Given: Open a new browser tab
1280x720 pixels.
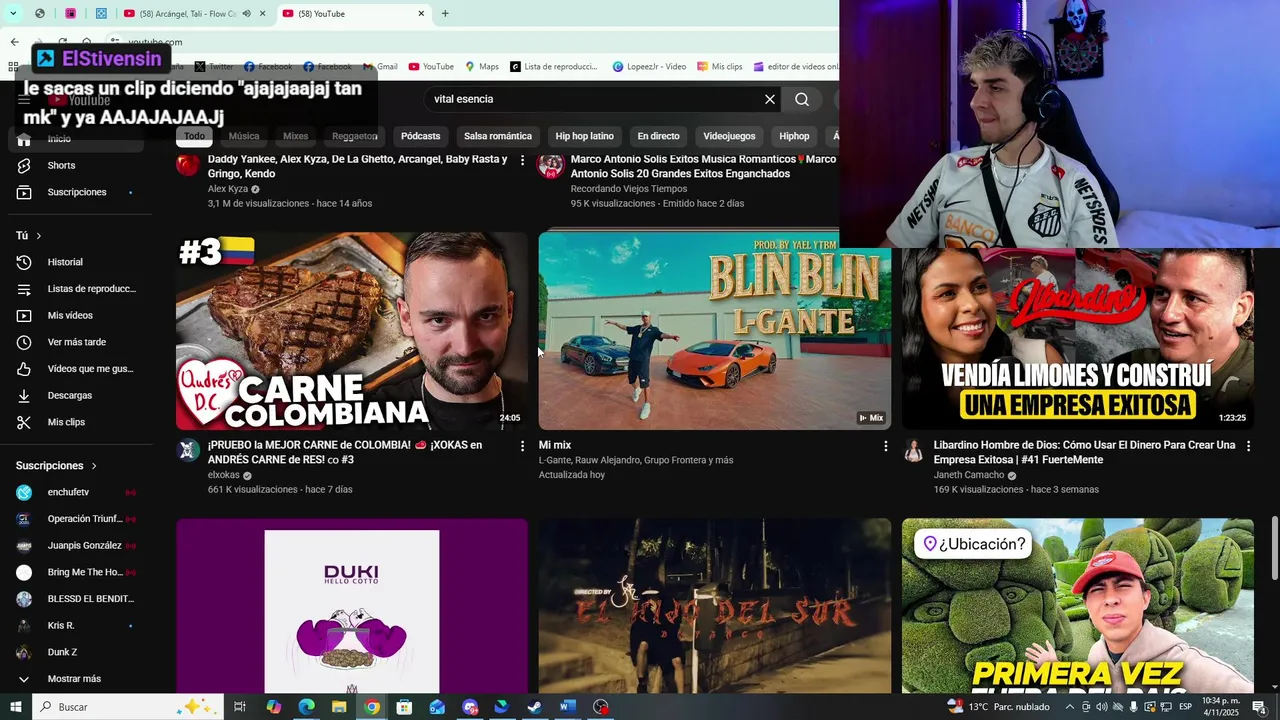Looking at the screenshot, I should [445, 14].
